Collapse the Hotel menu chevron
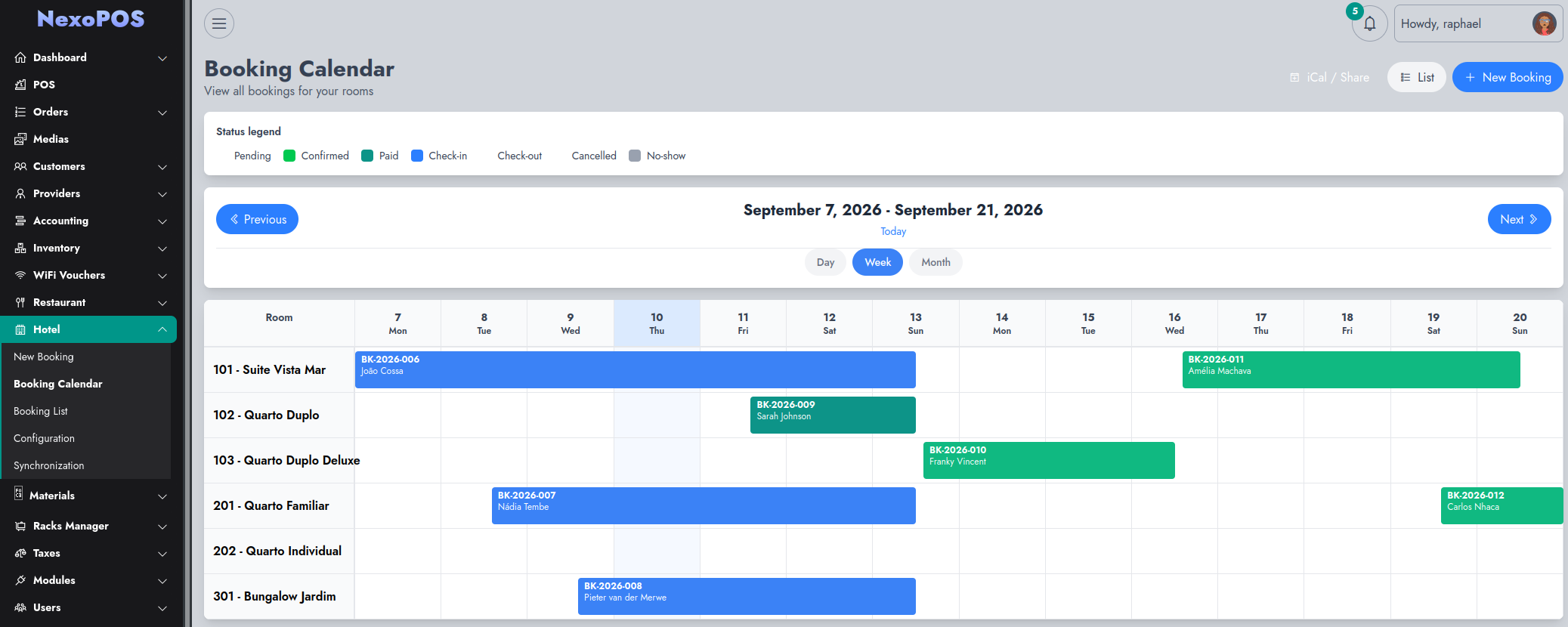 [162, 329]
